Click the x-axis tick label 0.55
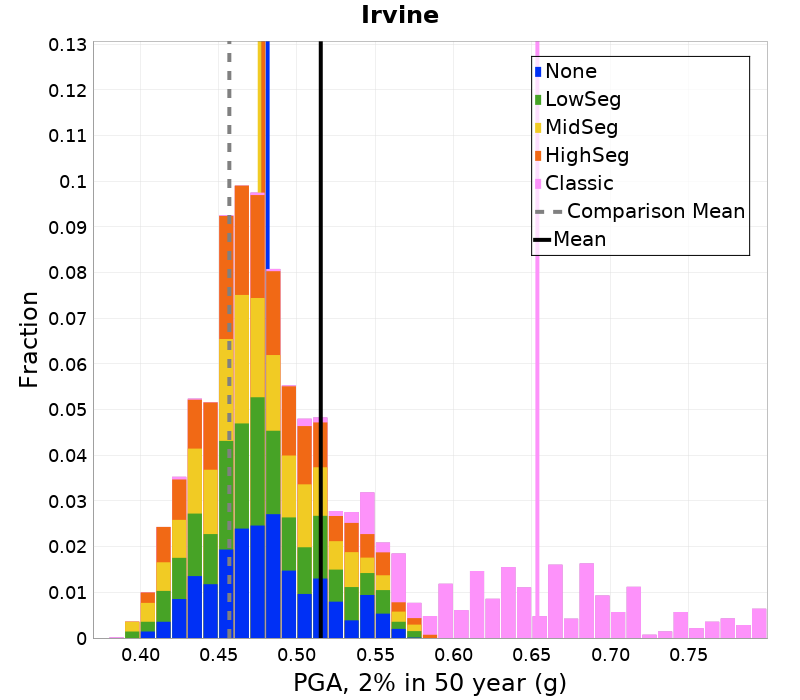The image size is (800, 700). (x=375, y=655)
